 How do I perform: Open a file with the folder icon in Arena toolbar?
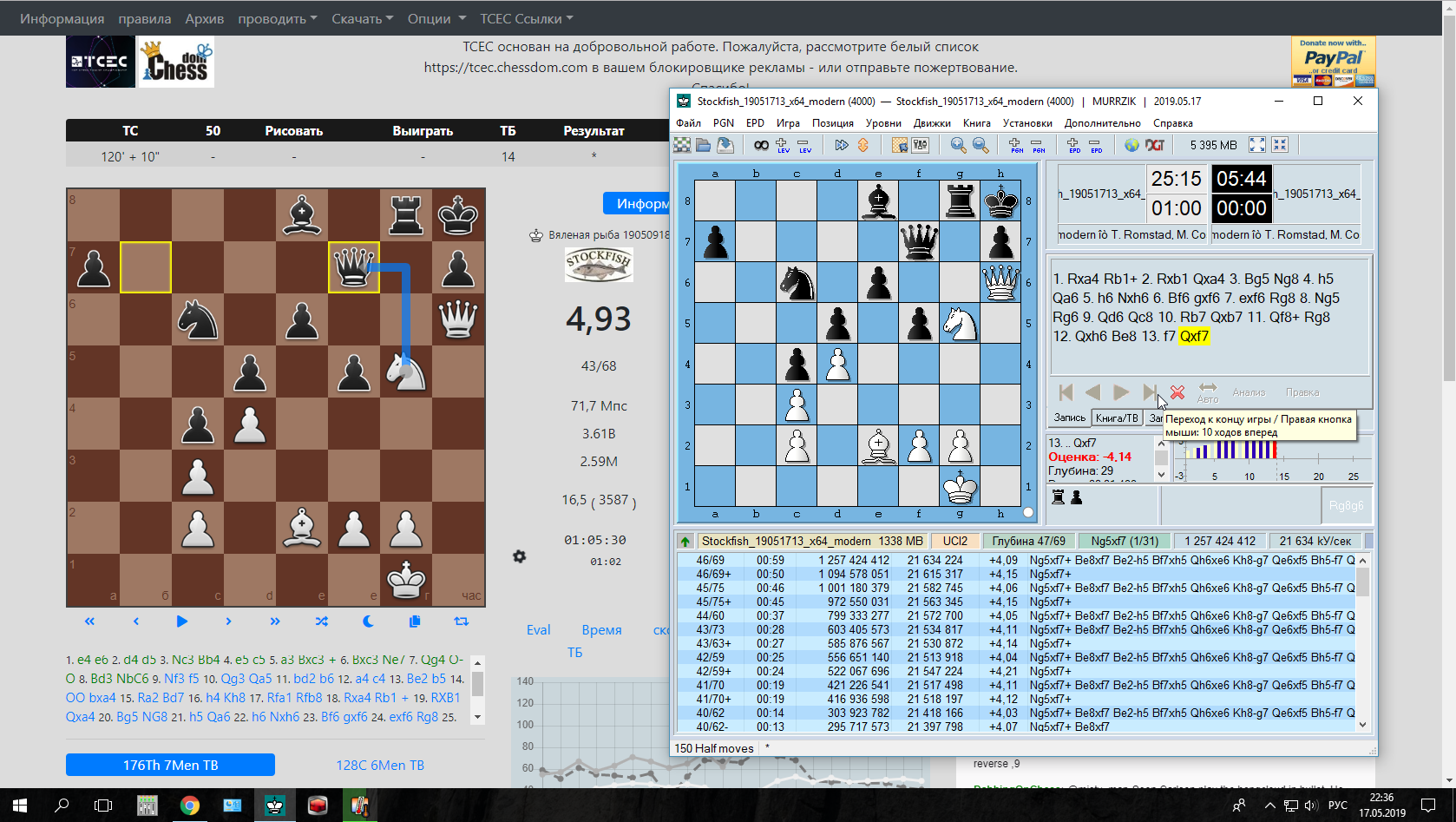click(704, 145)
